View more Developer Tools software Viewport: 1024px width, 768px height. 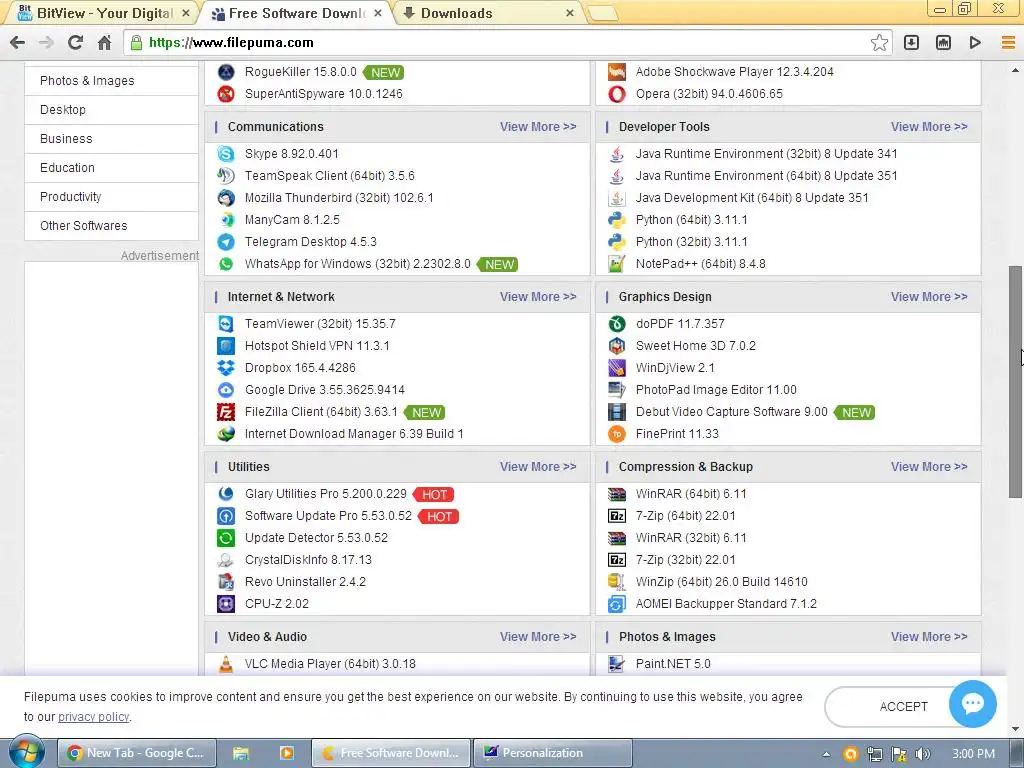tap(929, 127)
